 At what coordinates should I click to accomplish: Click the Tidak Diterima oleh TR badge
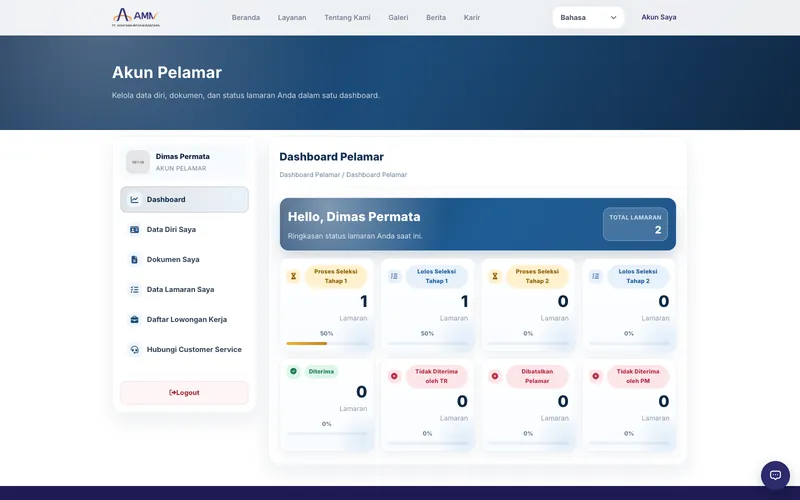(436, 376)
